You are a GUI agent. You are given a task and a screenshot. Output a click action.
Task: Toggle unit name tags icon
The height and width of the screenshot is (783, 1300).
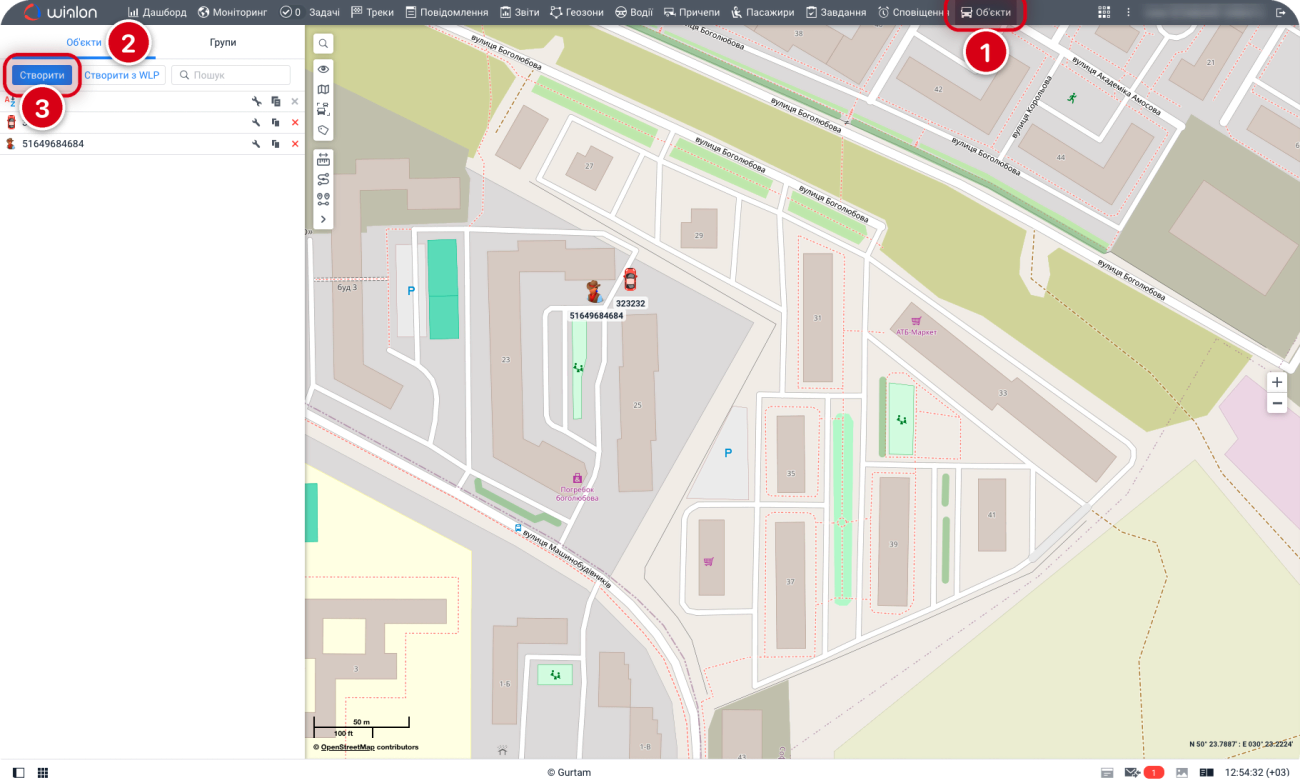tap(323, 130)
